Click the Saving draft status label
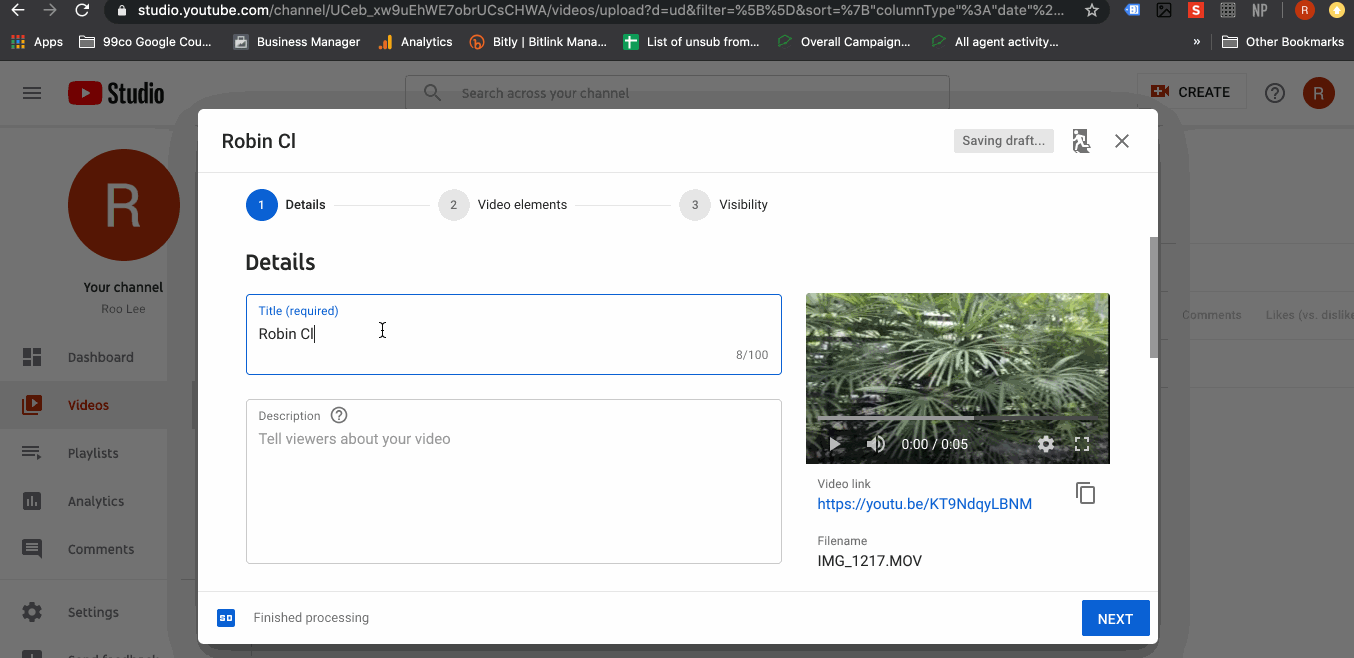The height and width of the screenshot is (658, 1354). [1003, 141]
